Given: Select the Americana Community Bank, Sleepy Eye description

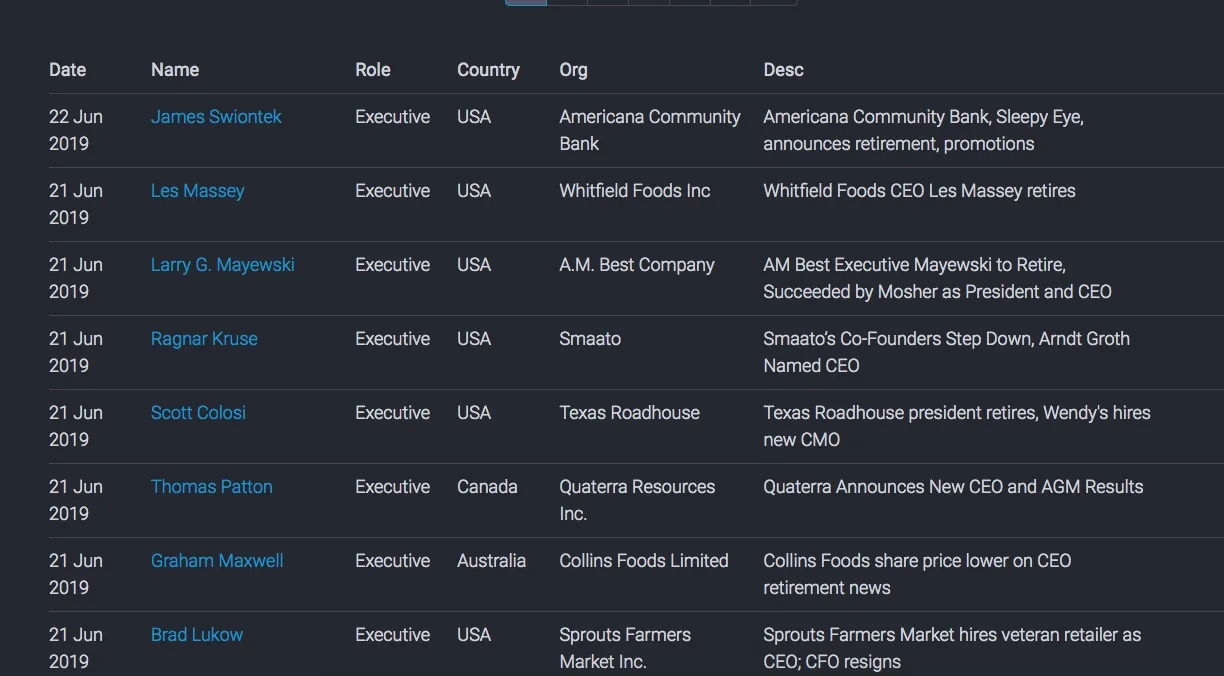Looking at the screenshot, I should pyautogui.click(x=923, y=130).
